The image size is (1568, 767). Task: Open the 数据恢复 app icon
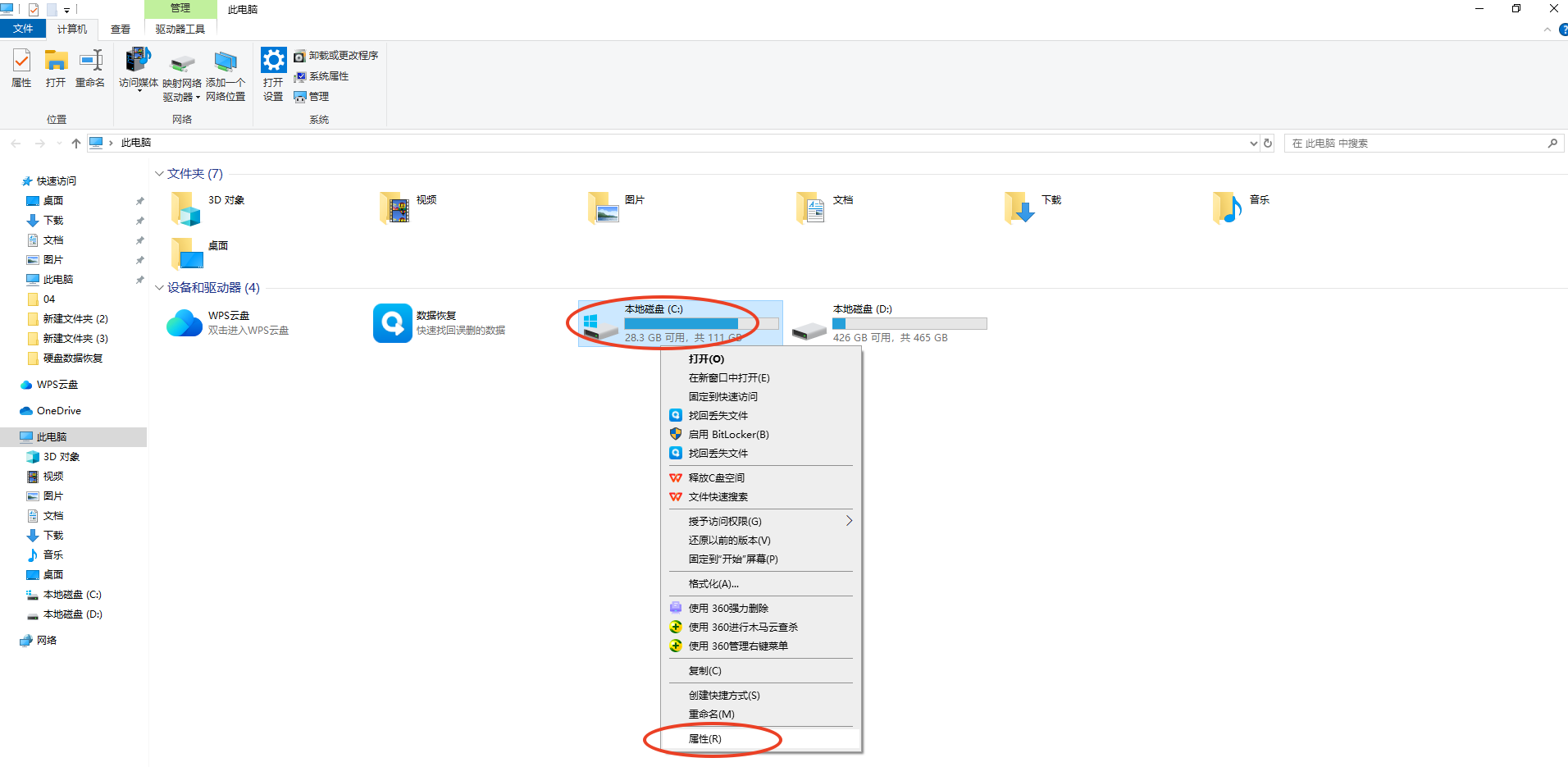392,323
